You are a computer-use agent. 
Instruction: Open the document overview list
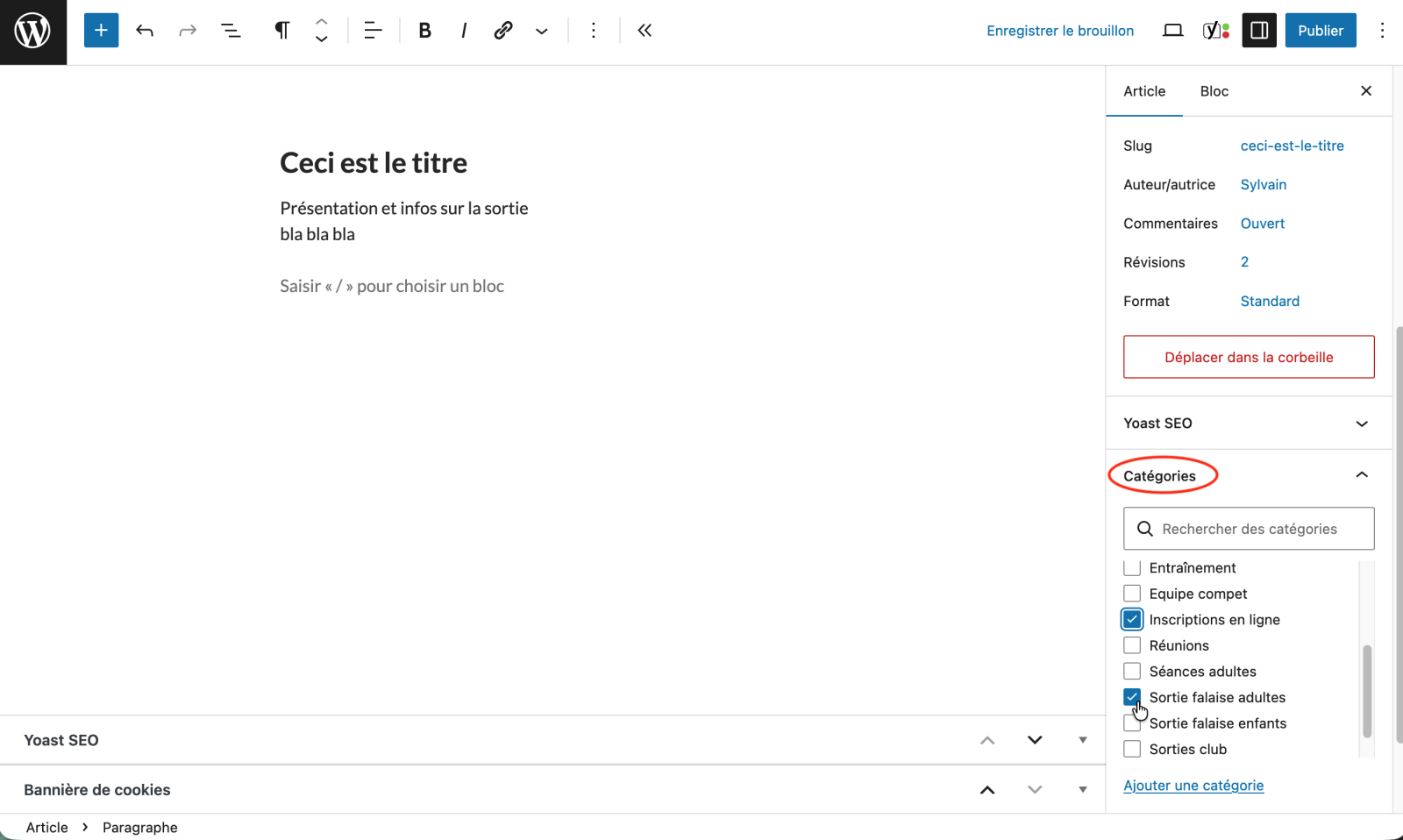(x=231, y=31)
